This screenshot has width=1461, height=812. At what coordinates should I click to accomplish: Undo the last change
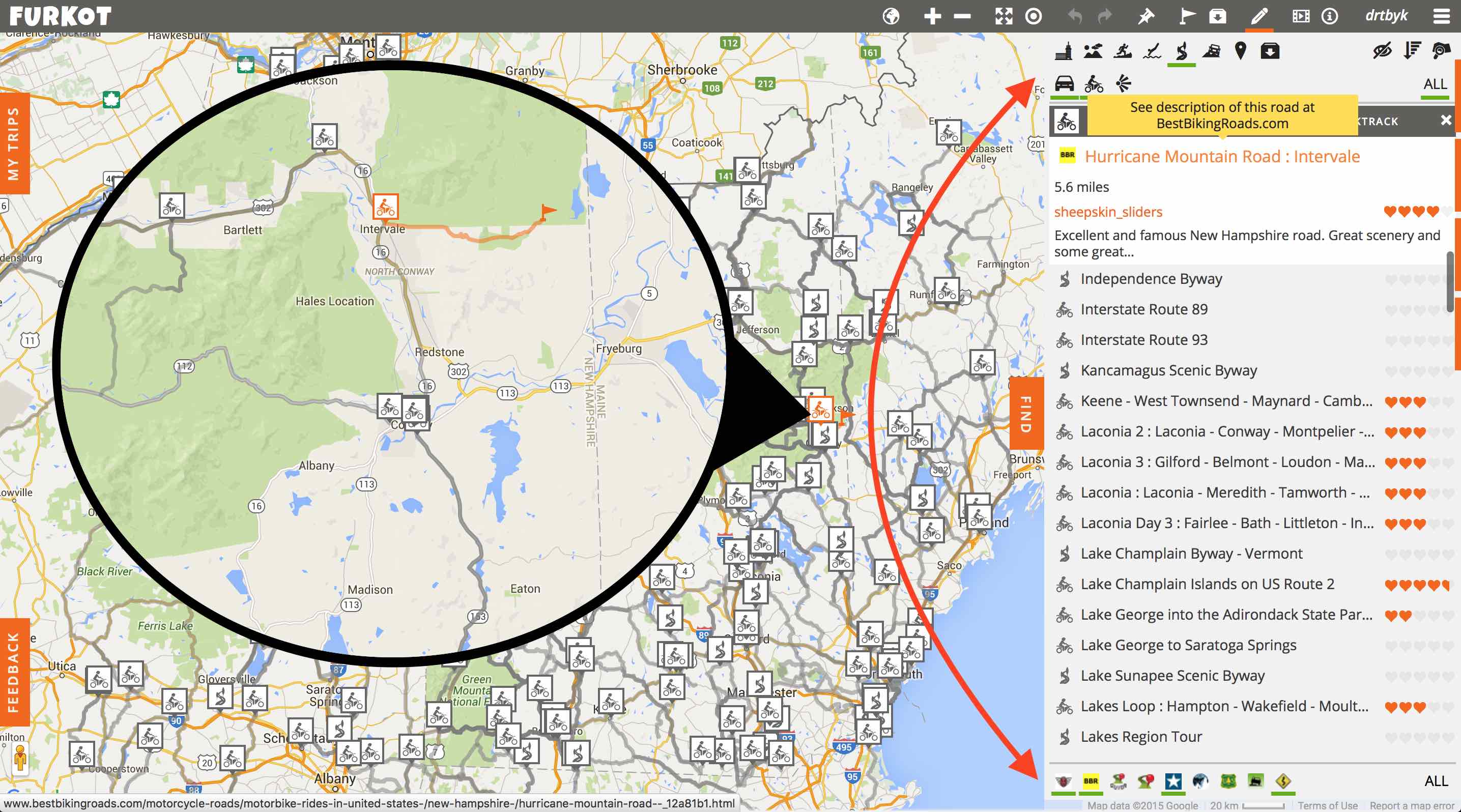(x=1075, y=16)
